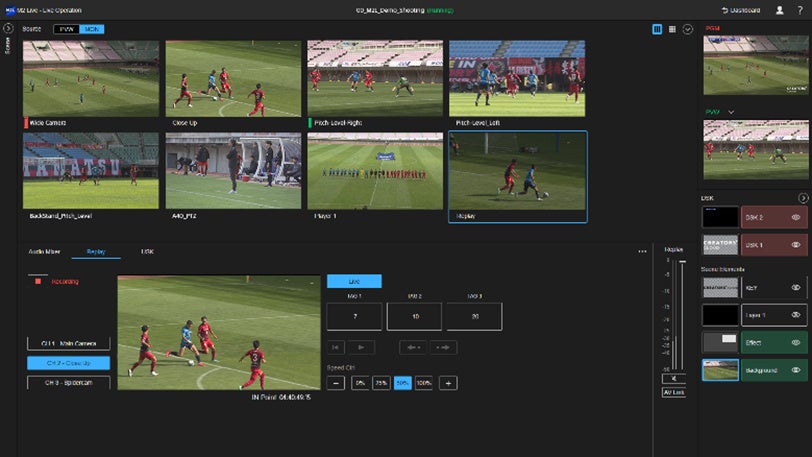The image size is (812, 457).
Task: Open the Replay tab
Action: point(96,252)
